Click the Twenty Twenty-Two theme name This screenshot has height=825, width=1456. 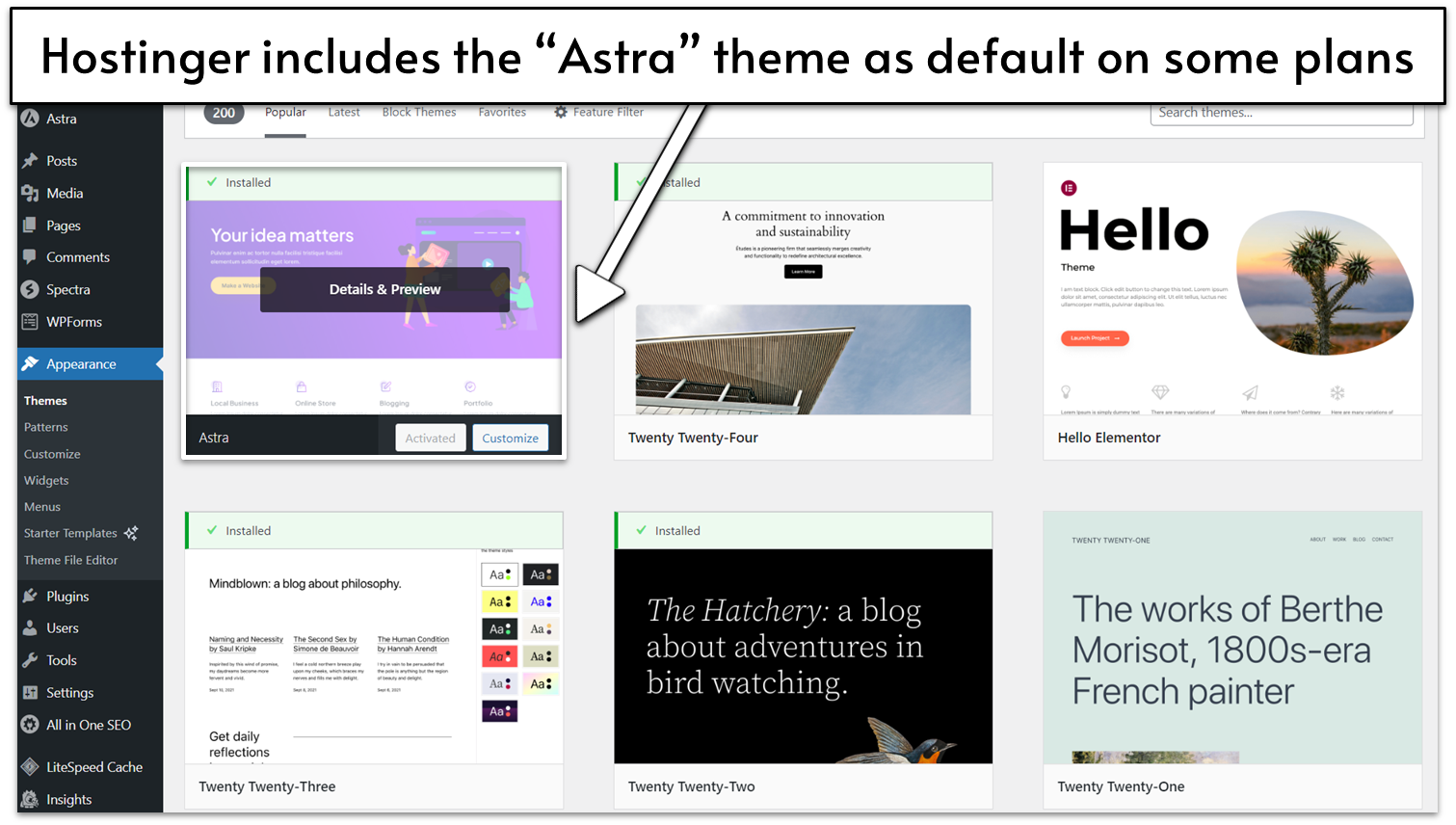pyautogui.click(x=692, y=786)
